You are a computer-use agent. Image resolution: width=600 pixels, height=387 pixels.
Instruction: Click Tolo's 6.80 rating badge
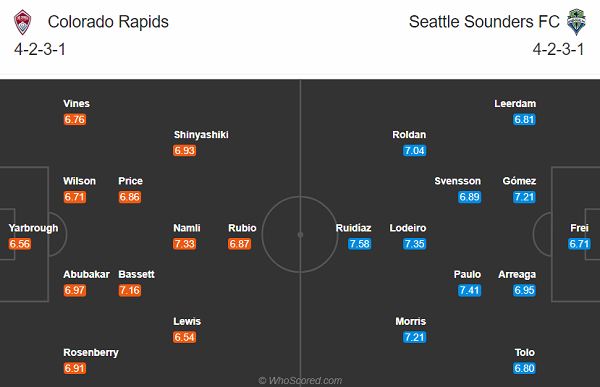coord(524,368)
